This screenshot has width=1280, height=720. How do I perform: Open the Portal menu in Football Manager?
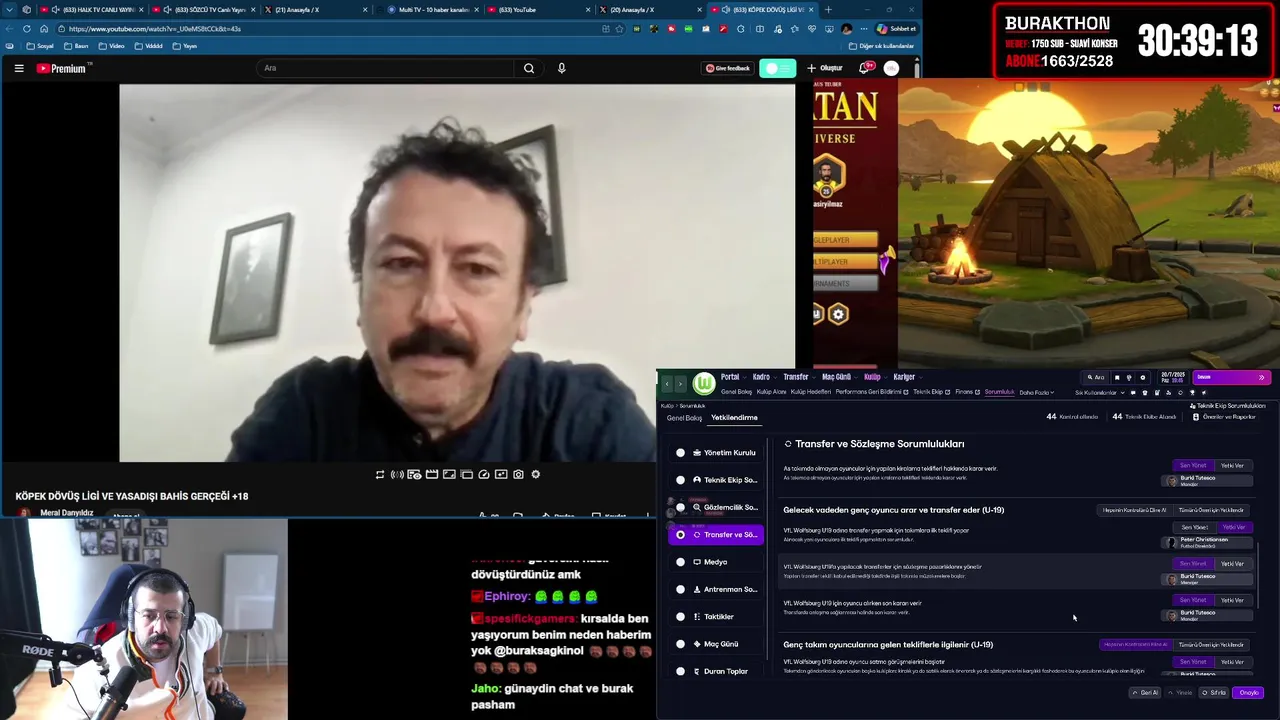(x=730, y=377)
